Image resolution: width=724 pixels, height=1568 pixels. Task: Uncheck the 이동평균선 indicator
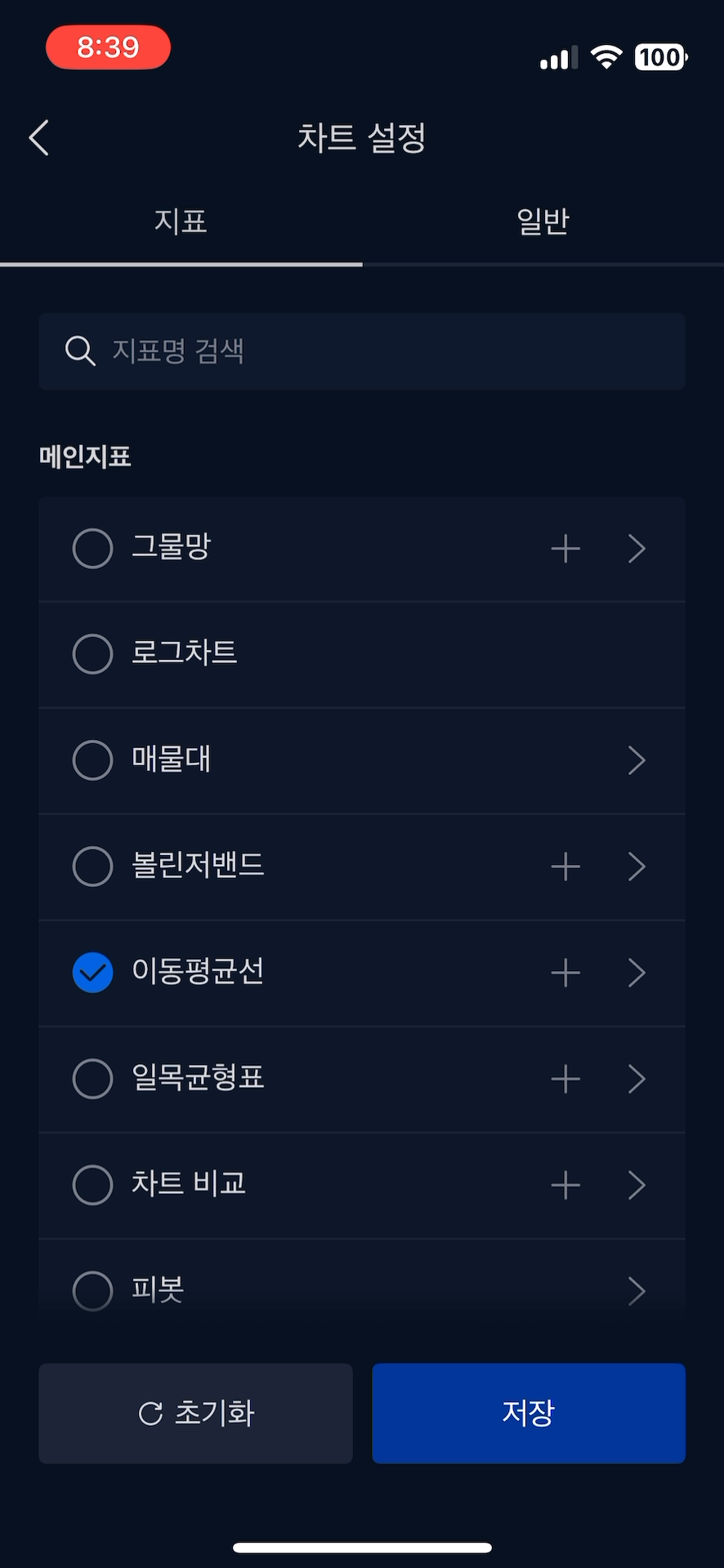coord(93,973)
